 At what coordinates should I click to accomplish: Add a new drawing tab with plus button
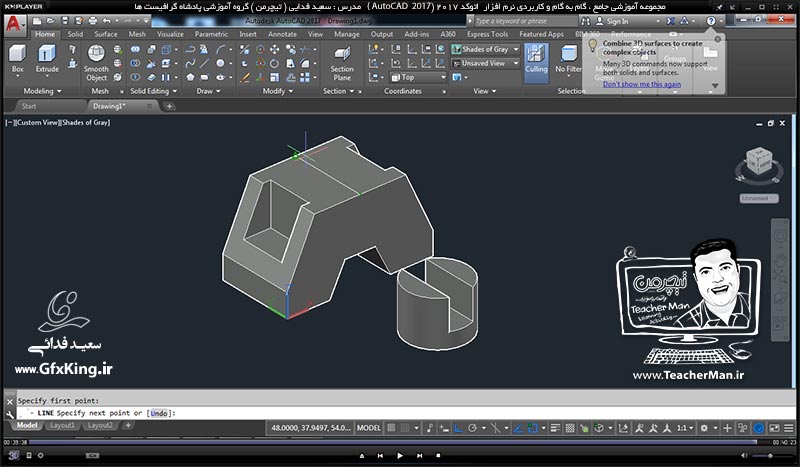[169, 106]
